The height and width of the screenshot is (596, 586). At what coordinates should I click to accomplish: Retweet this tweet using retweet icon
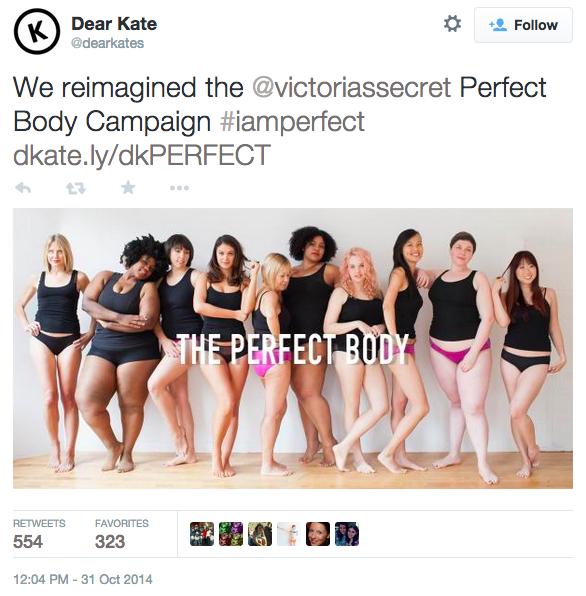(76, 188)
